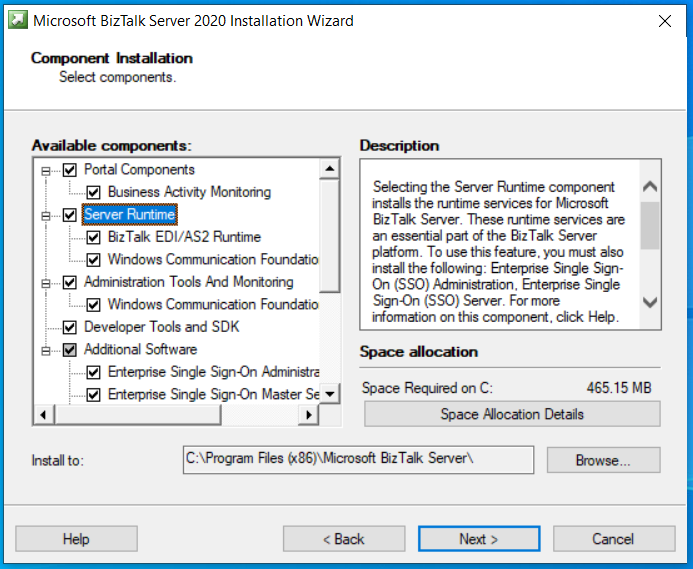Collapse the Additional Software tree node
The image size is (693, 569).
[46, 351]
